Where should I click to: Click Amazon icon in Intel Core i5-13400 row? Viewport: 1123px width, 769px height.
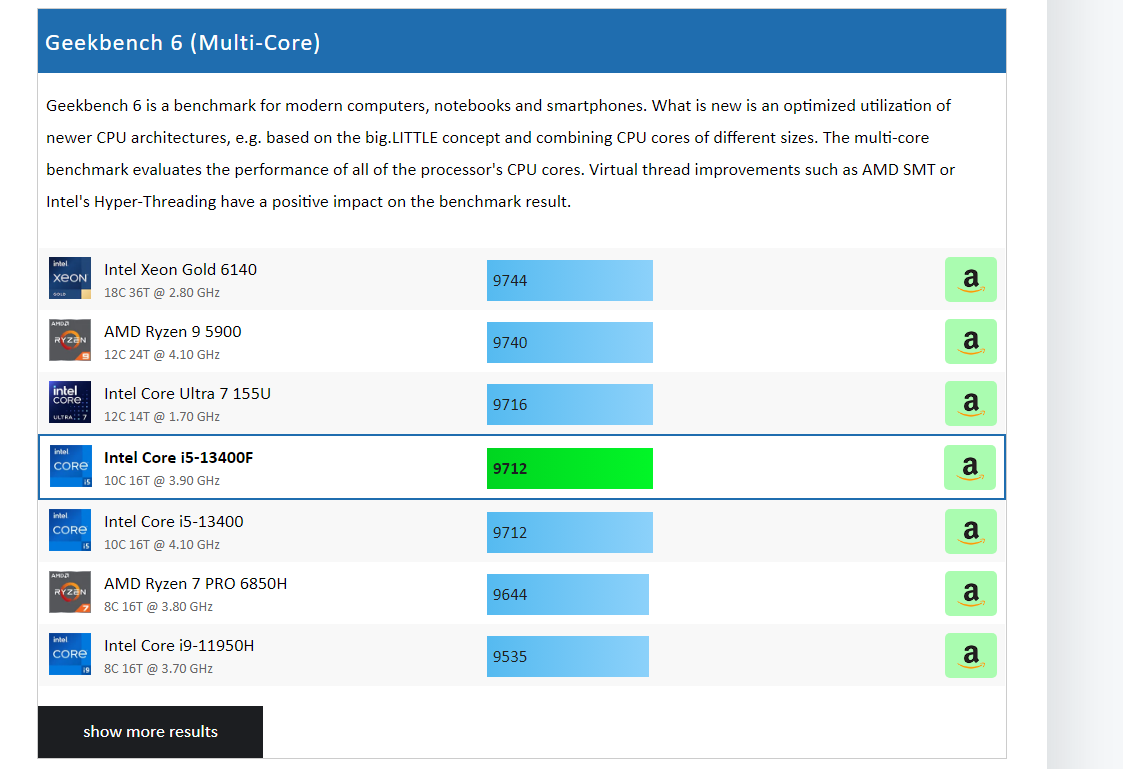970,531
